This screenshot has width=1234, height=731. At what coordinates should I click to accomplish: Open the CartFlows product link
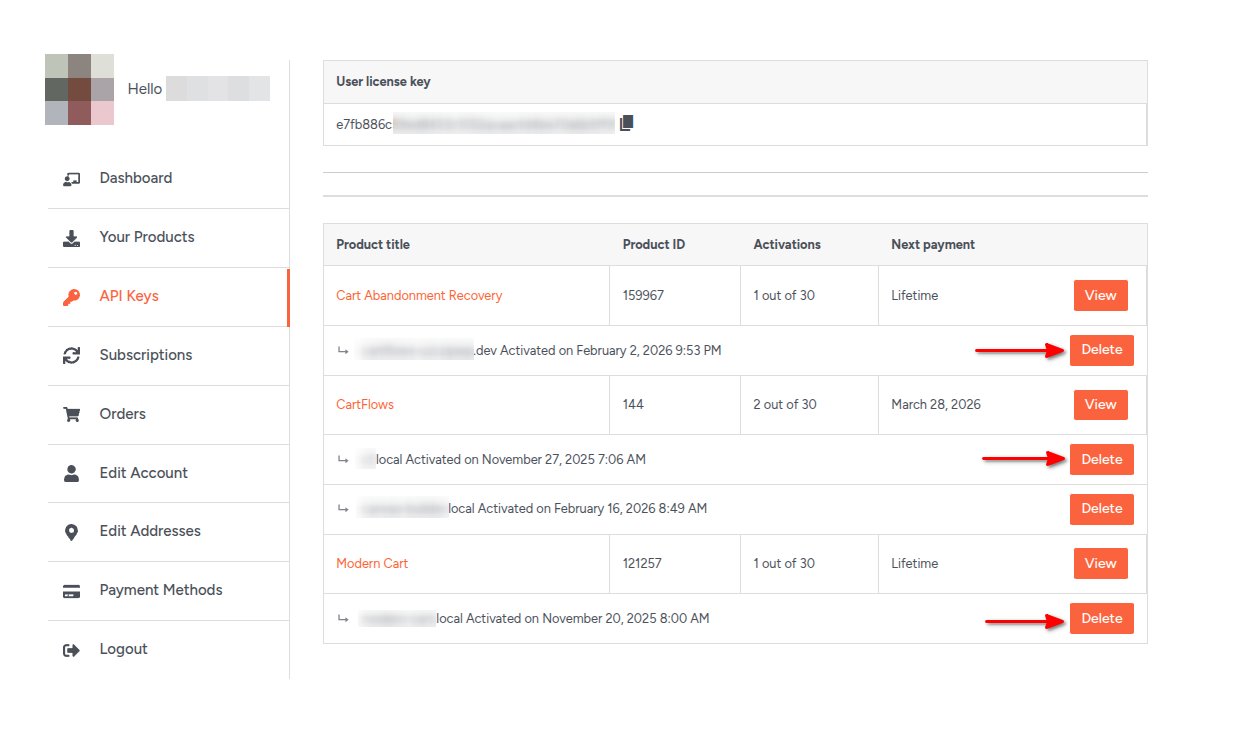[x=365, y=404]
